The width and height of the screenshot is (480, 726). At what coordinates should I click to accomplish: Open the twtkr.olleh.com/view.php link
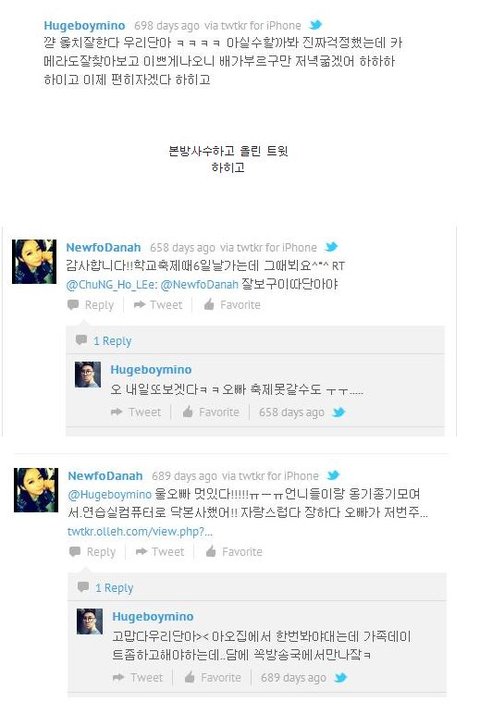tap(140, 531)
